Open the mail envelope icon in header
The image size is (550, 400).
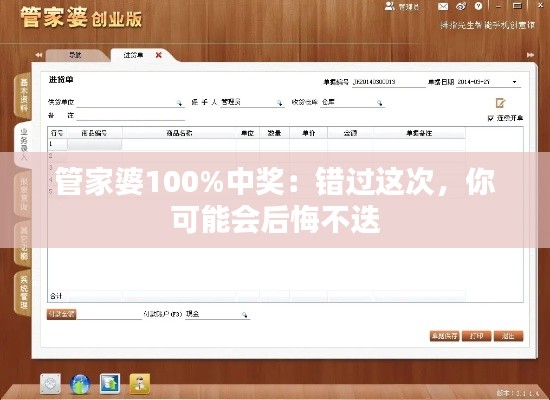click(443, 6)
